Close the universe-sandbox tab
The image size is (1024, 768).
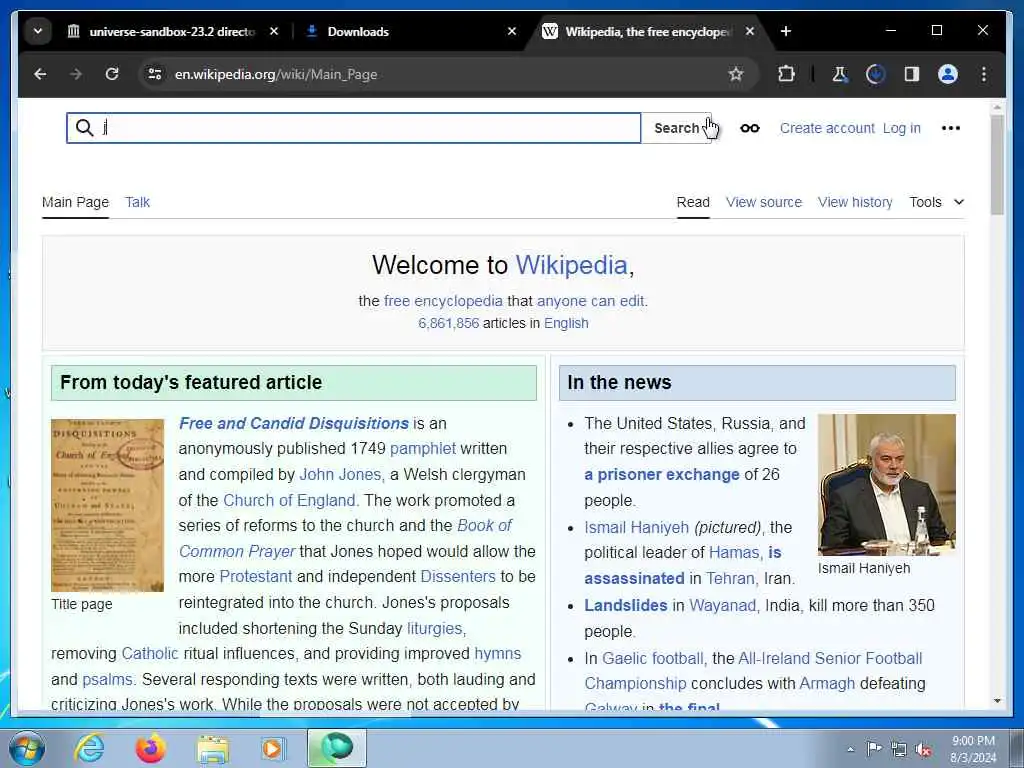[x=274, y=31]
